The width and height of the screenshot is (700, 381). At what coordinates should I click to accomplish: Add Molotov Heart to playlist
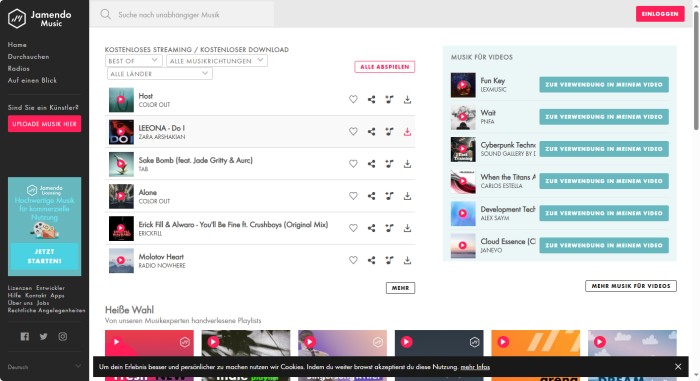389,260
